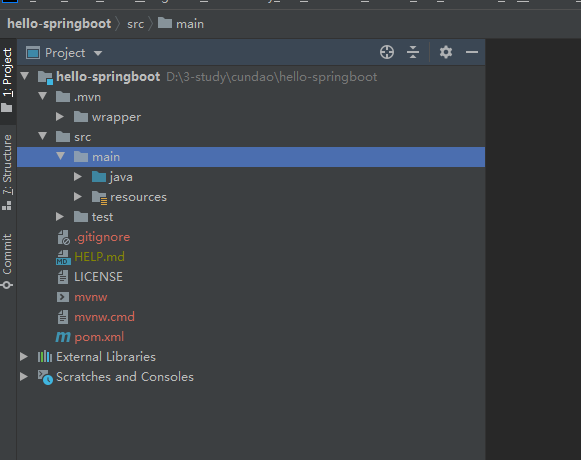The width and height of the screenshot is (581, 460).
Task: Select the mvnw script file
Action: [90, 297]
